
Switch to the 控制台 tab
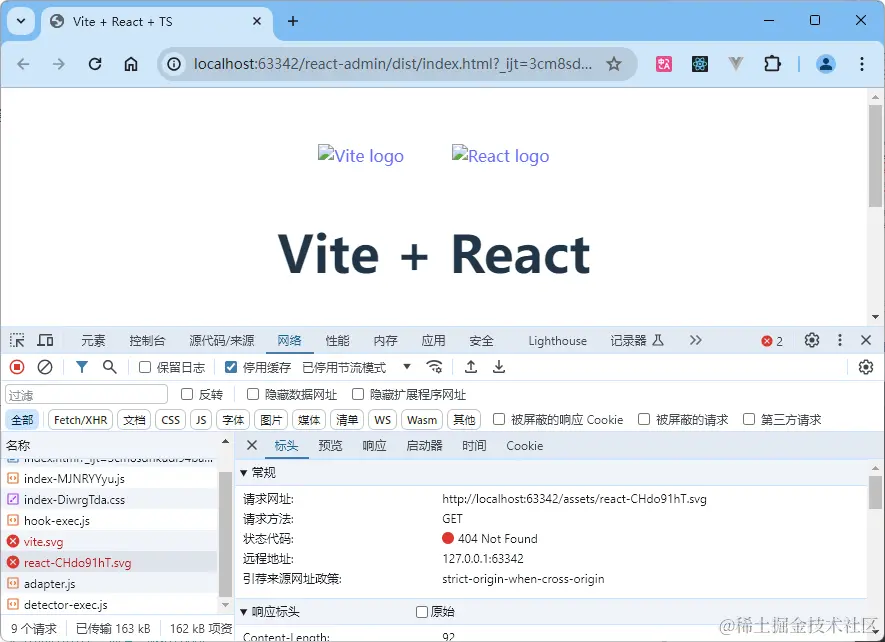pyautogui.click(x=147, y=341)
